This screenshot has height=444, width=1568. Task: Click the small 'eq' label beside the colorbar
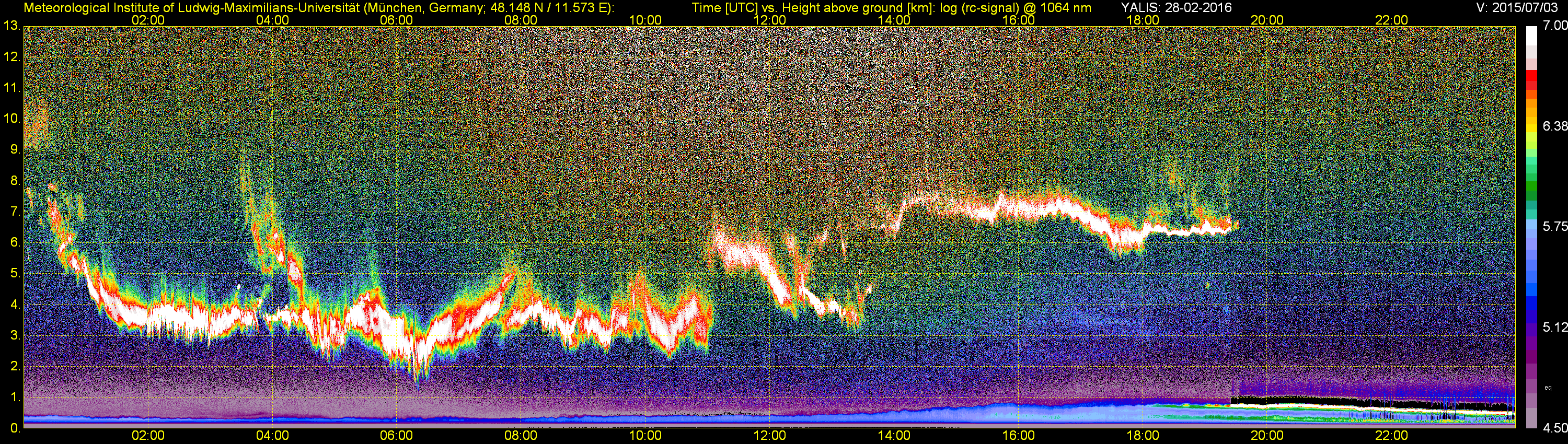[1548, 388]
